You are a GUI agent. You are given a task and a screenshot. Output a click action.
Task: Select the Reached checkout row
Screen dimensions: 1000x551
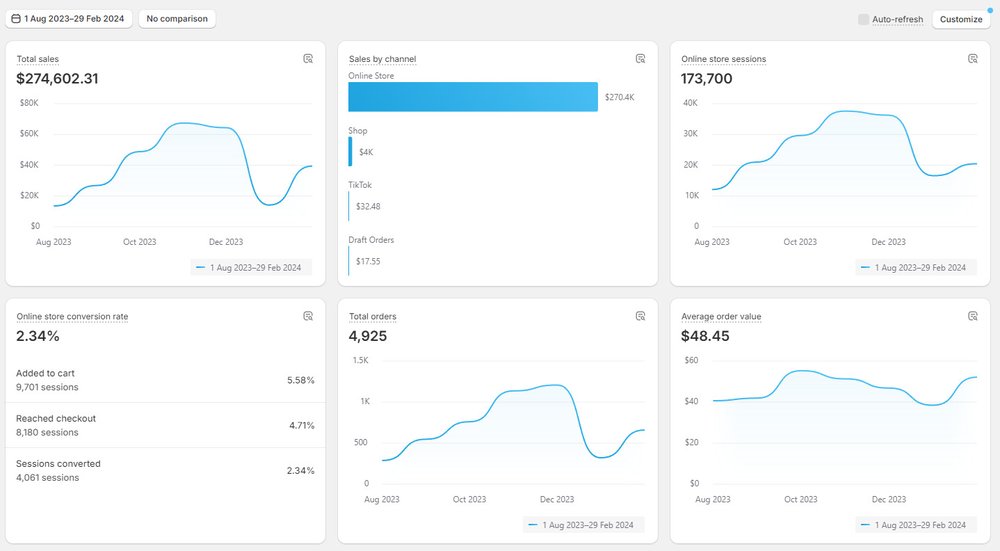165,425
